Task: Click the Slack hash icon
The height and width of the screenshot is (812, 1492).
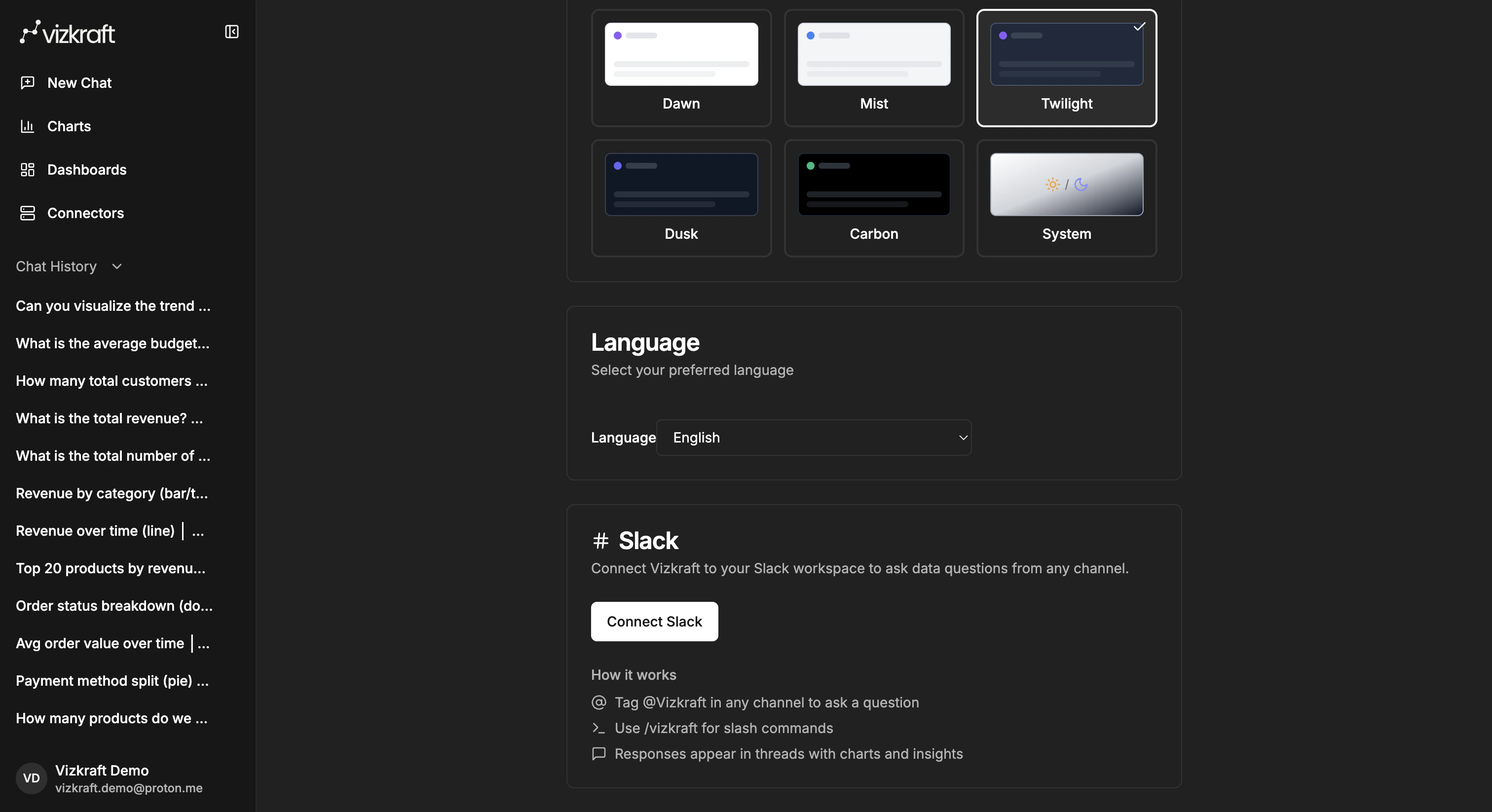Action: [x=600, y=540]
